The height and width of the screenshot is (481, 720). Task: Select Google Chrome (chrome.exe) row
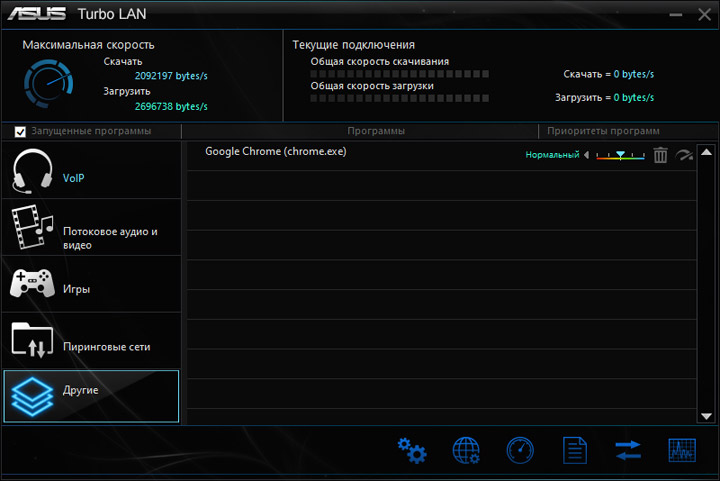pos(441,156)
